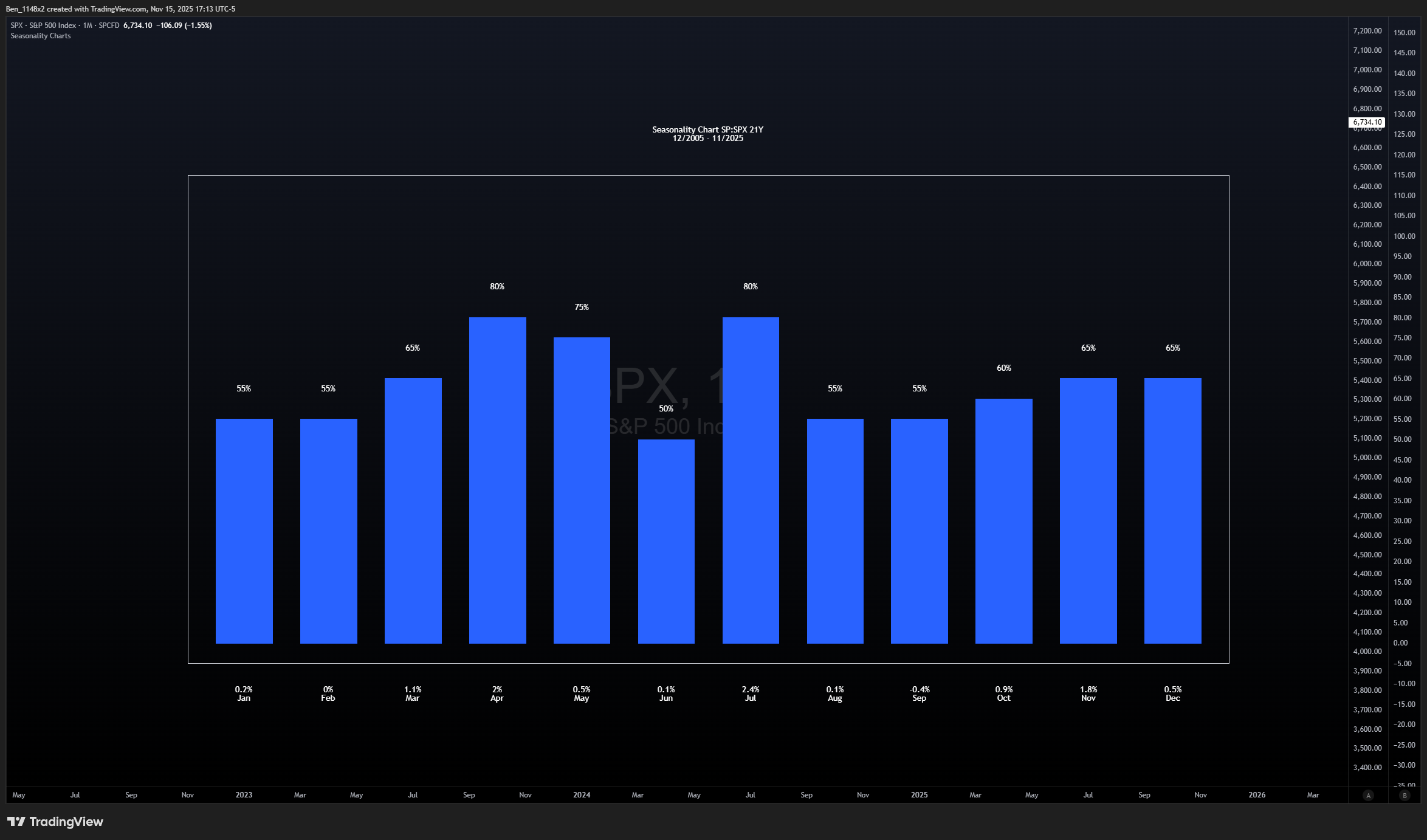
Task: Click the April seasonality bar
Action: pyautogui.click(x=497, y=480)
